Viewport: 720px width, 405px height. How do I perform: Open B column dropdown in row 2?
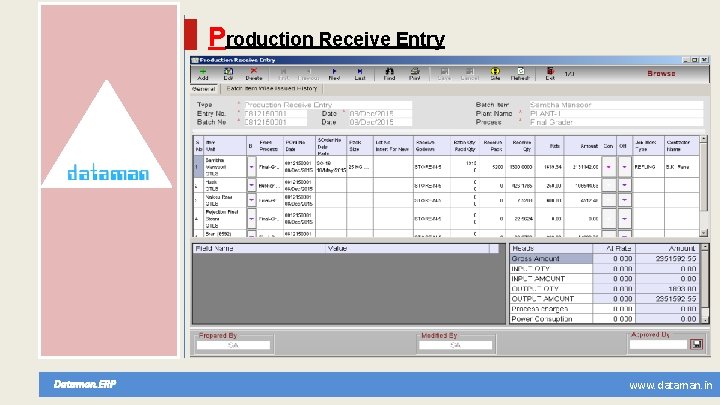coord(251,185)
